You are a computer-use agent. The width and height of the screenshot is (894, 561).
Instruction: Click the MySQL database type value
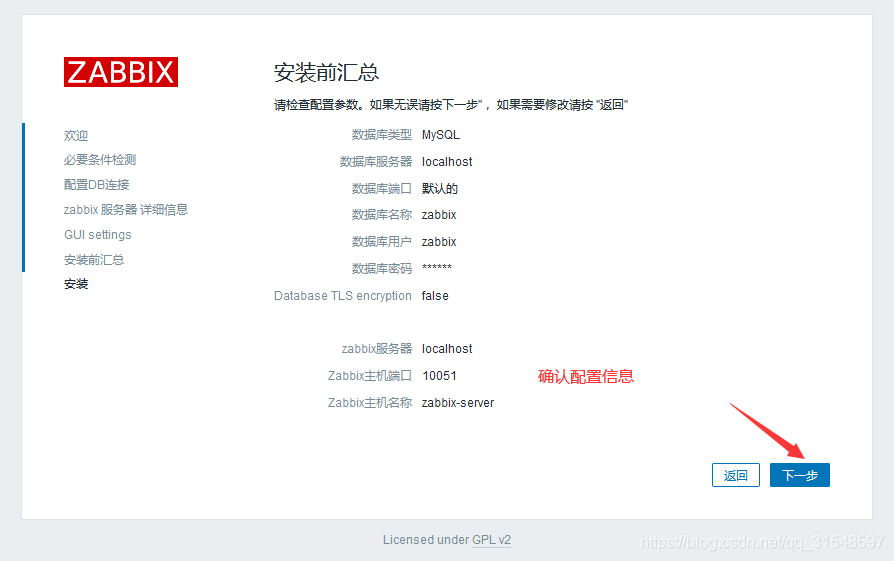[441, 135]
